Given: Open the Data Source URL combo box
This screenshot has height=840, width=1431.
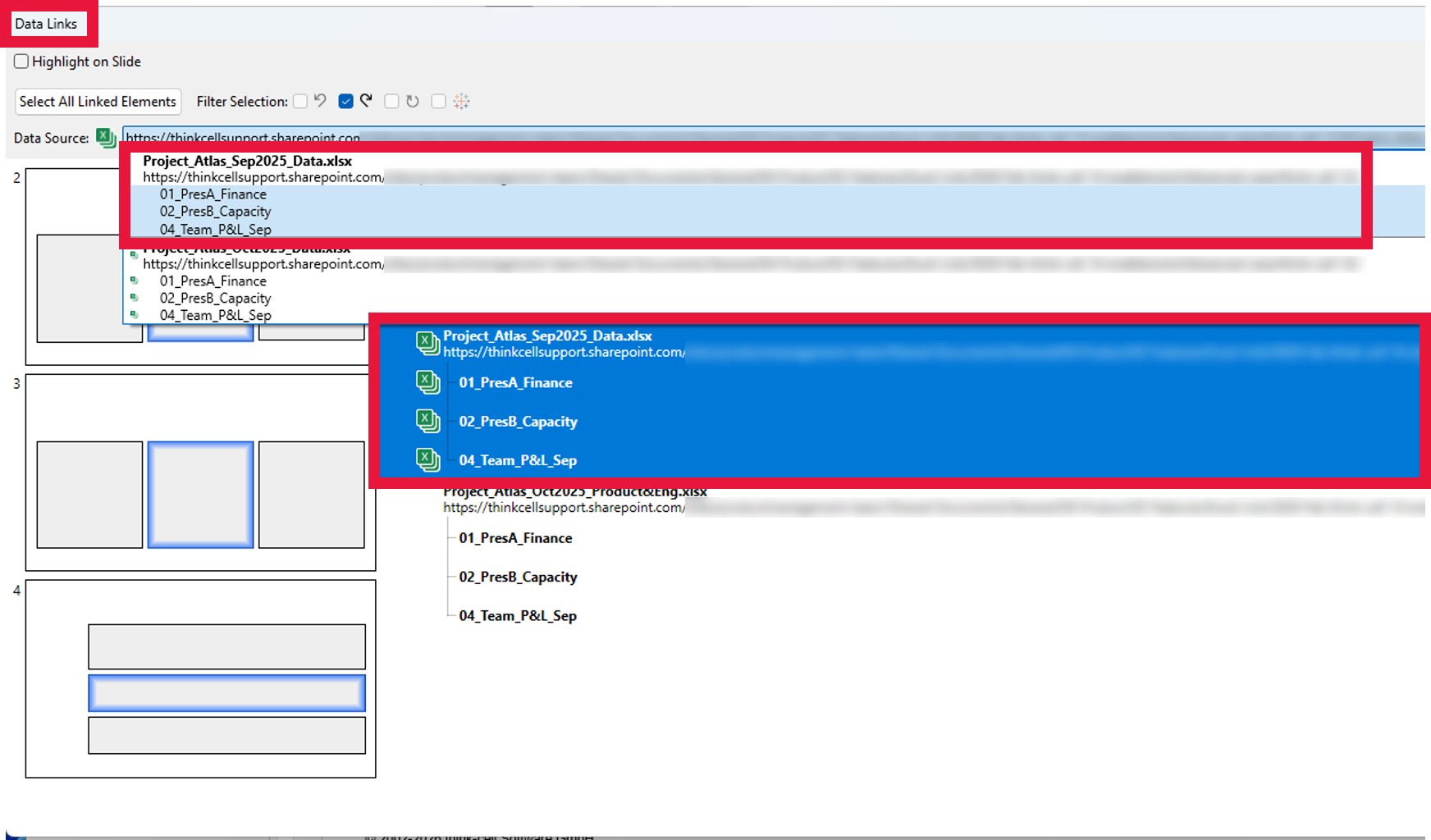Looking at the screenshot, I should coord(771,137).
